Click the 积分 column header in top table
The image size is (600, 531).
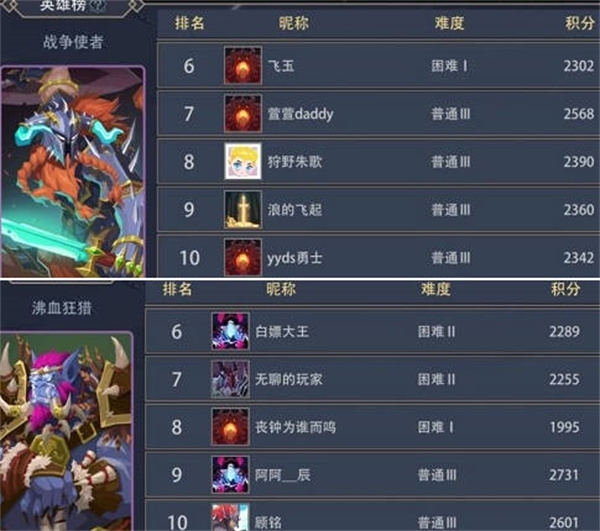[x=579, y=23]
